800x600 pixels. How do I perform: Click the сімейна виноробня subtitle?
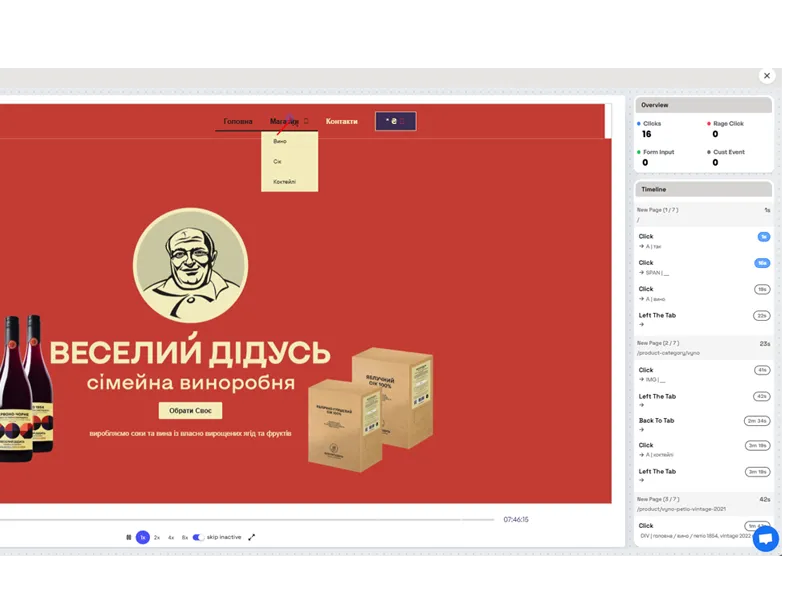tap(191, 383)
